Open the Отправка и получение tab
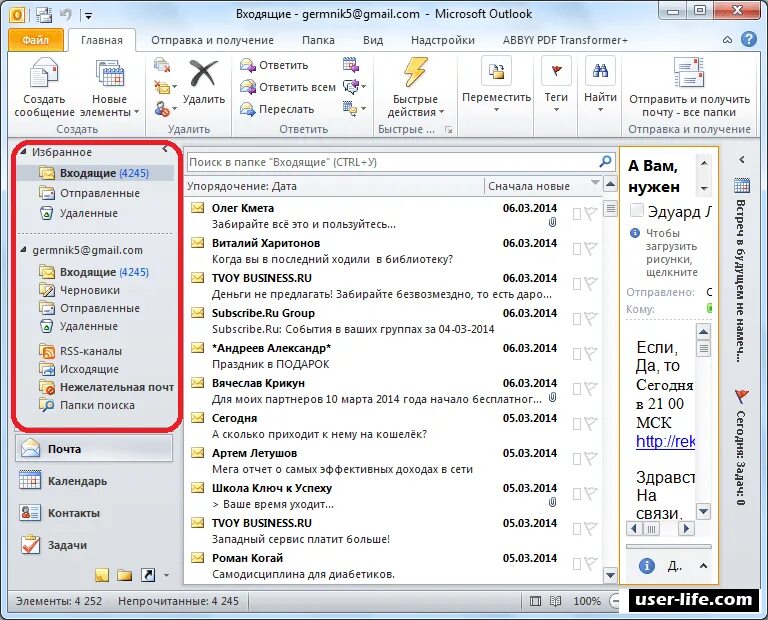This screenshot has height=620, width=768. point(212,40)
